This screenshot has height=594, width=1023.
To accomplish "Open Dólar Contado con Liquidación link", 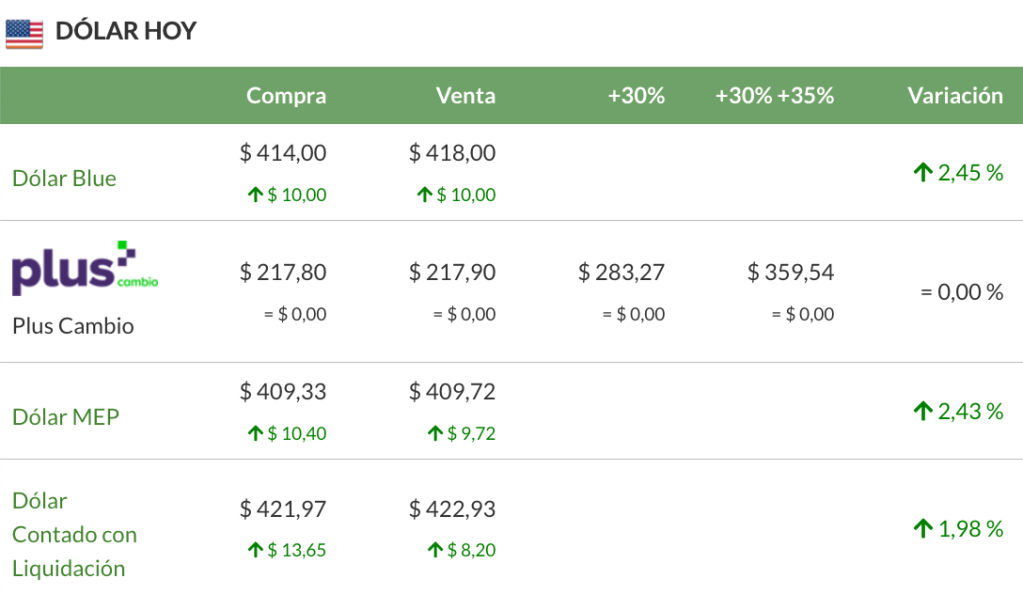I will coord(74,535).
